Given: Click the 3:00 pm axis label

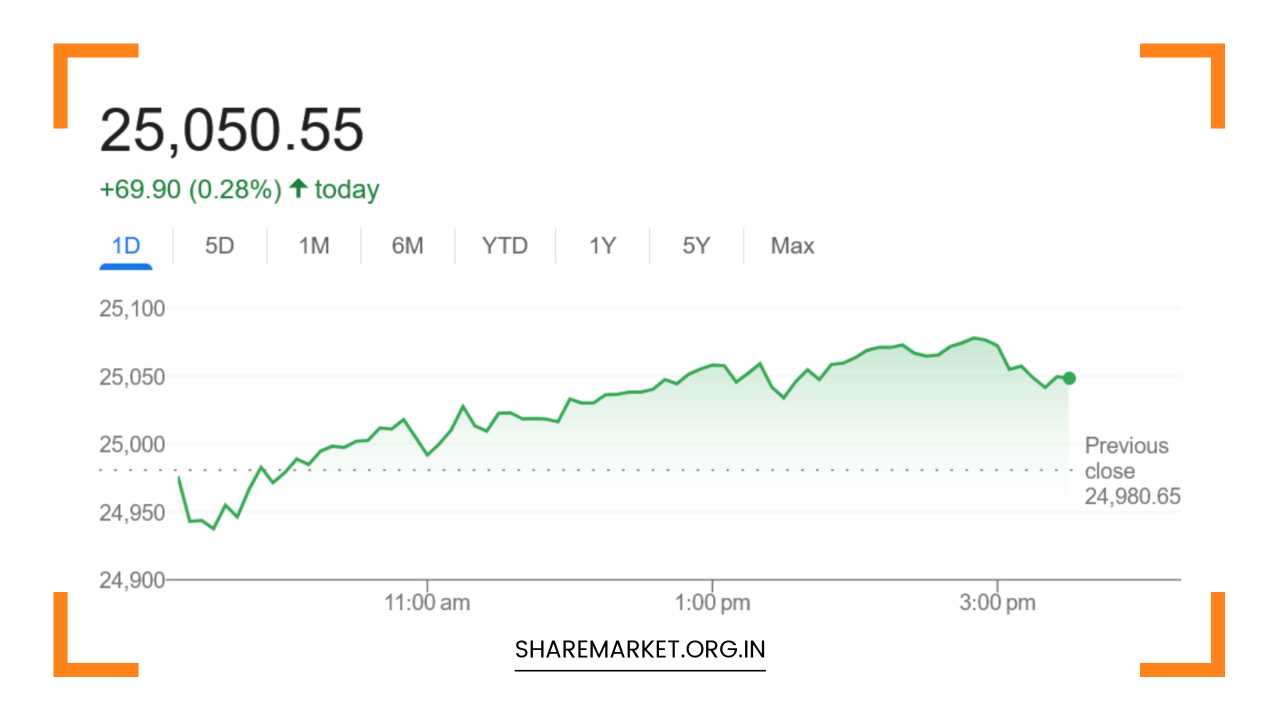Looking at the screenshot, I should point(998,603).
